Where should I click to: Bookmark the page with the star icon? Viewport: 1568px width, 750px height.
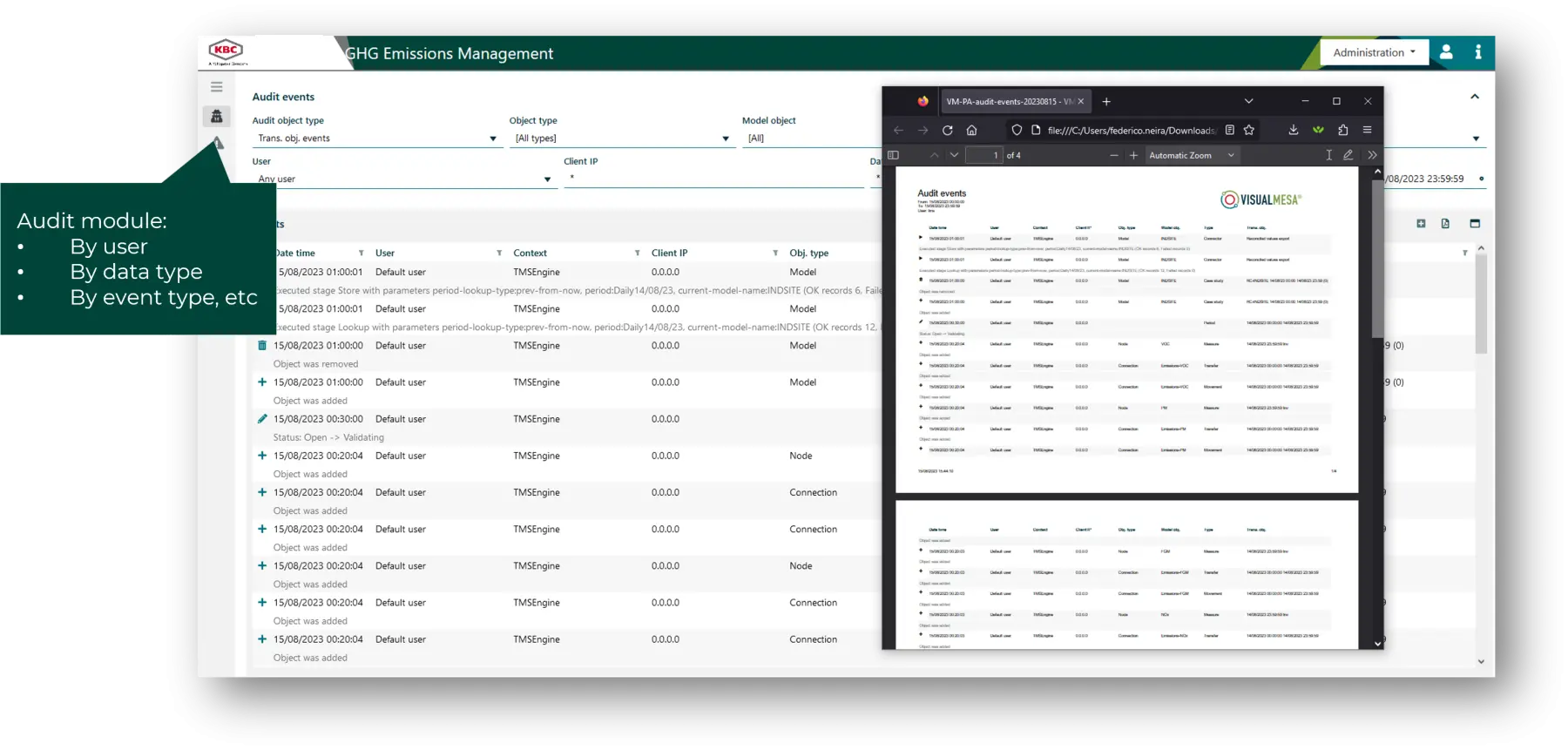point(1249,130)
